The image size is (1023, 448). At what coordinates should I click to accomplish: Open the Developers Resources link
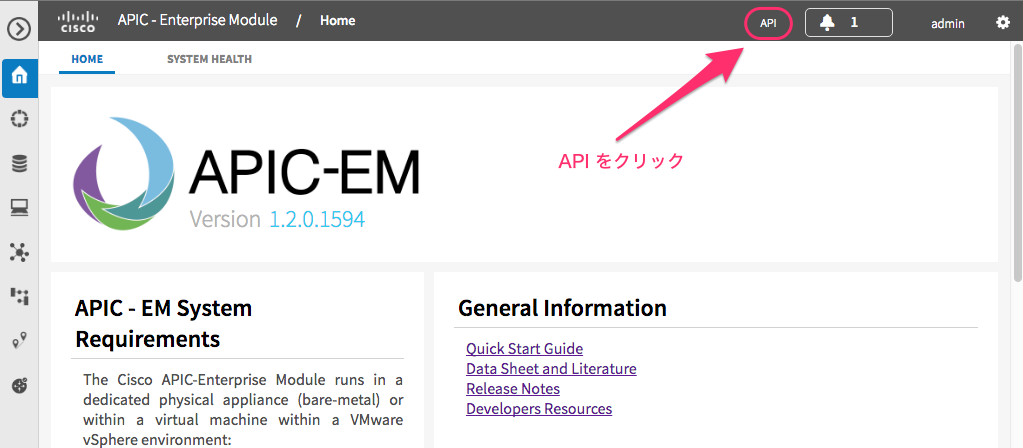539,409
